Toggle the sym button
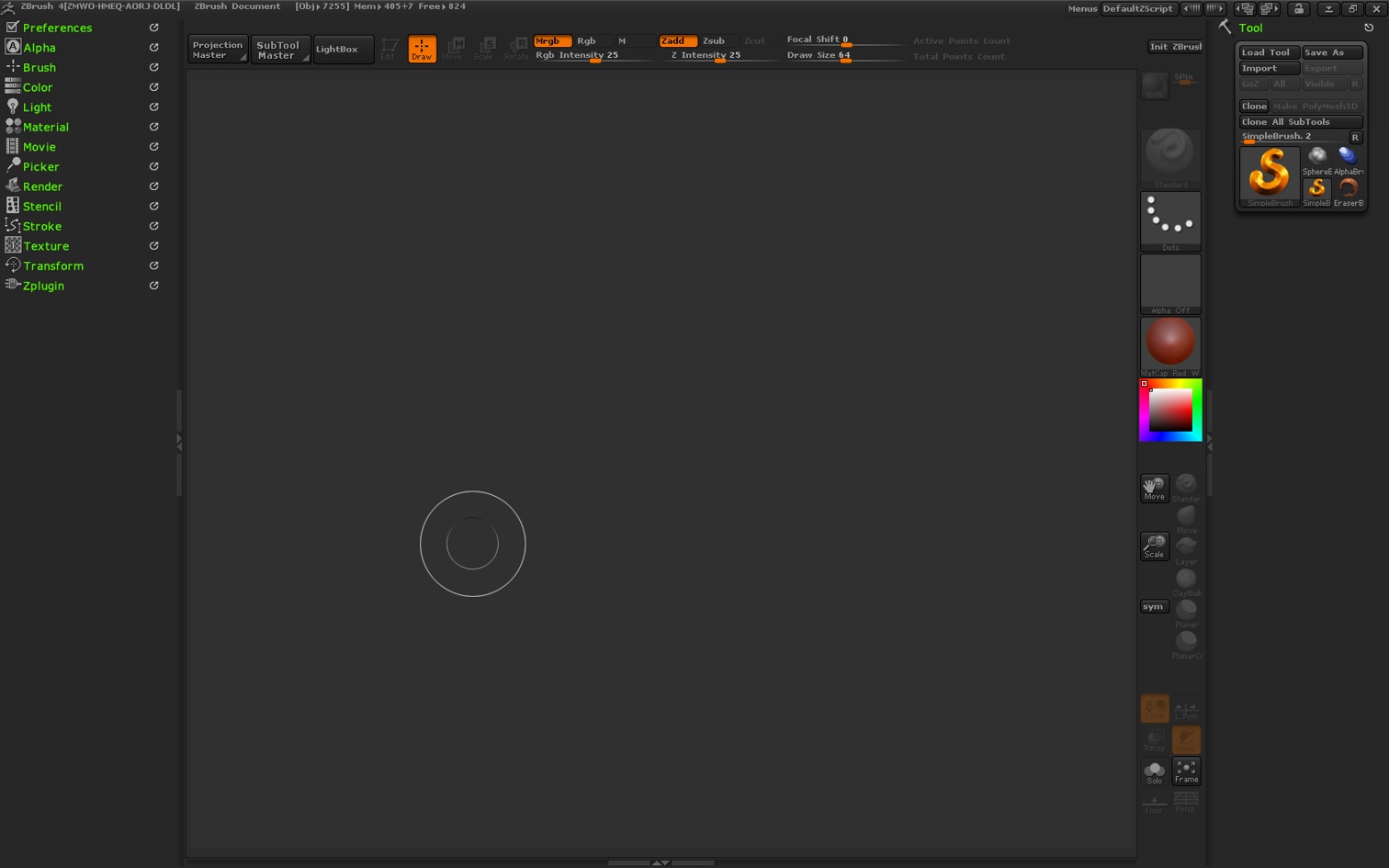The image size is (1389, 868). [x=1153, y=606]
